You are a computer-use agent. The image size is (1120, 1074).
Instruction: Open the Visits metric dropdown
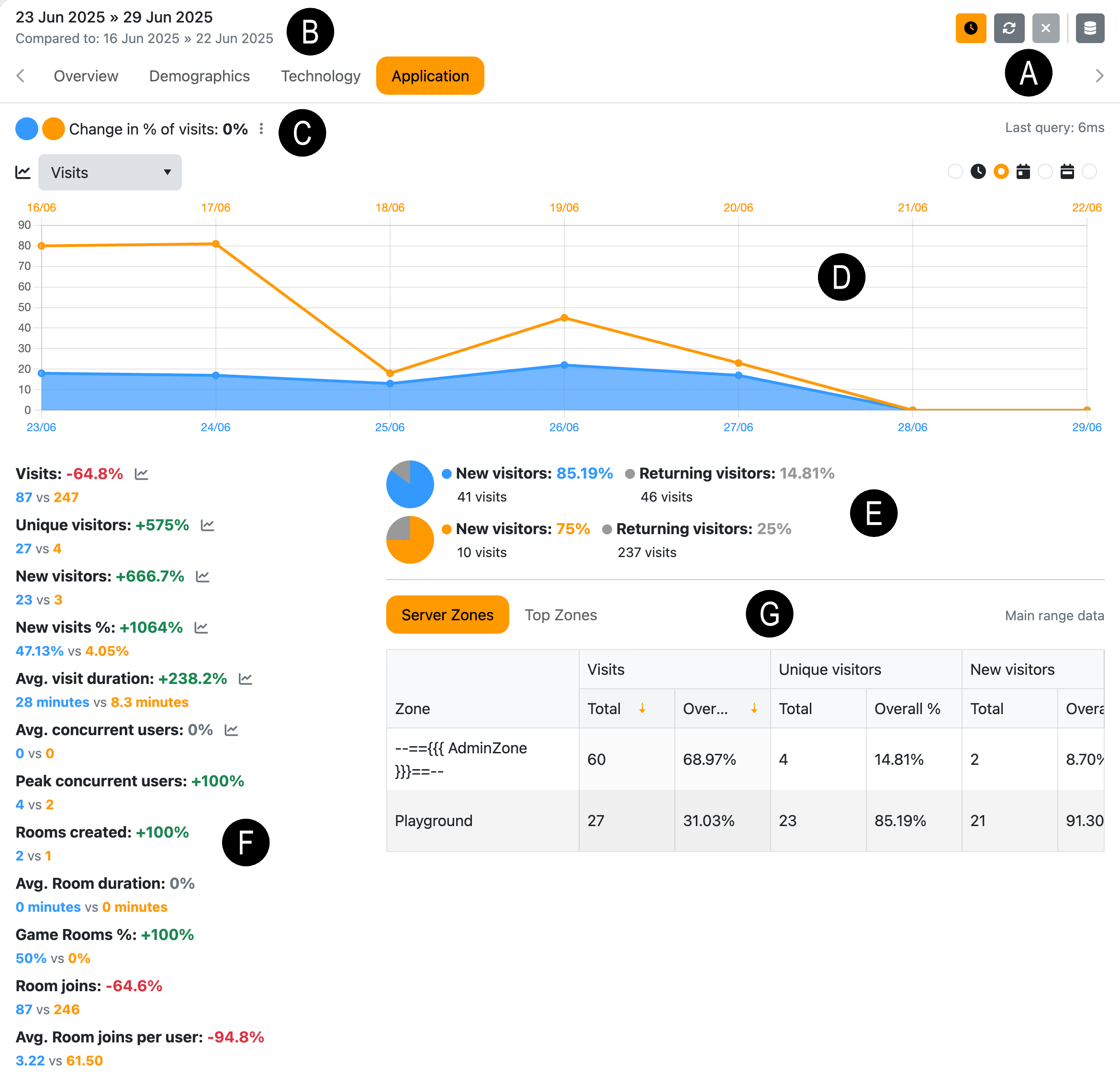110,172
